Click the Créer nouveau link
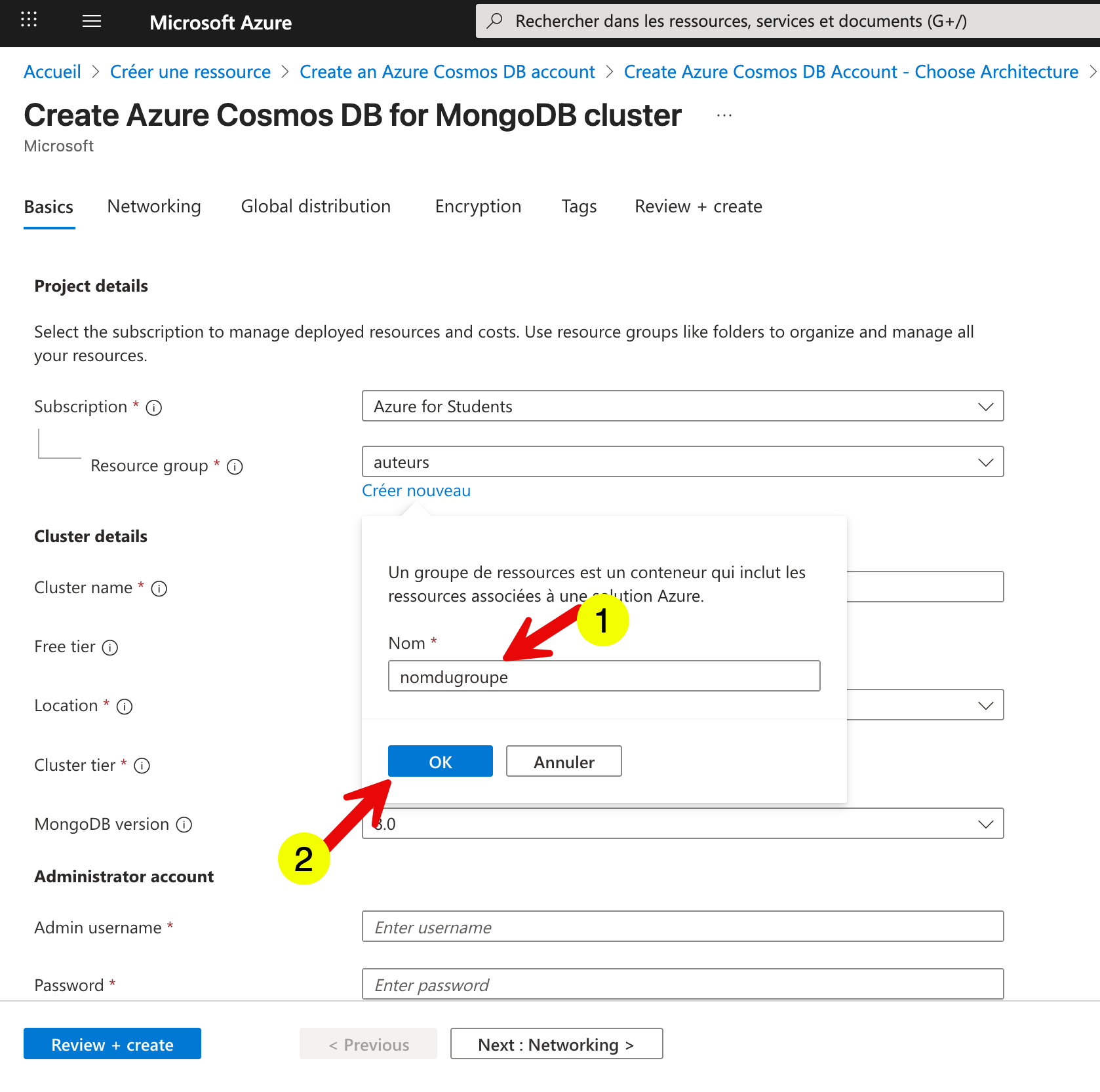Image resolution: width=1100 pixels, height=1092 pixels. point(416,490)
